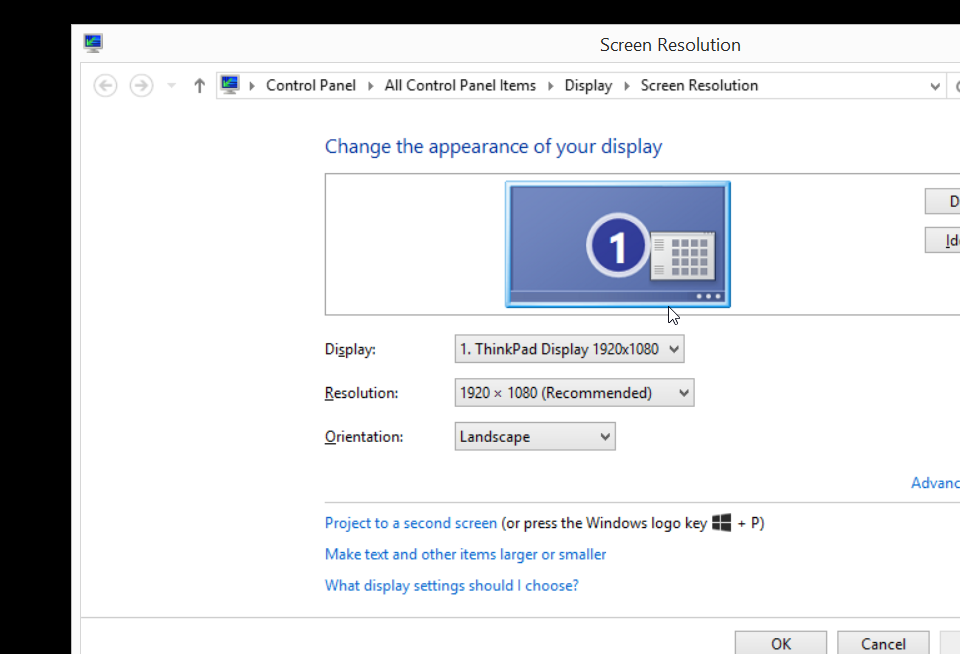The width and height of the screenshot is (960, 654).
Task: Click the Change the appearance of your display heading
Action: click(x=493, y=147)
